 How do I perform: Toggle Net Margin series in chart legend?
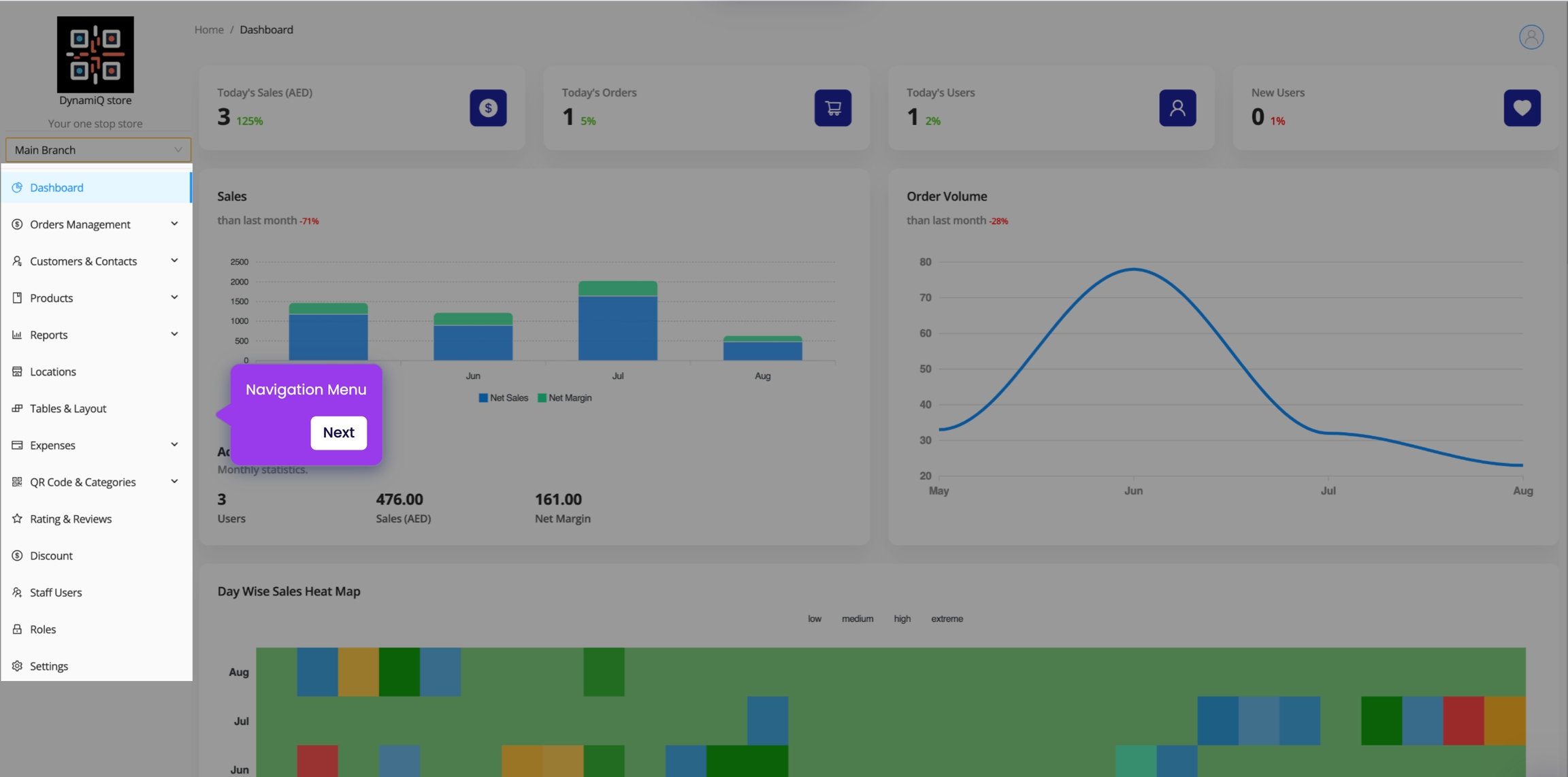[564, 398]
